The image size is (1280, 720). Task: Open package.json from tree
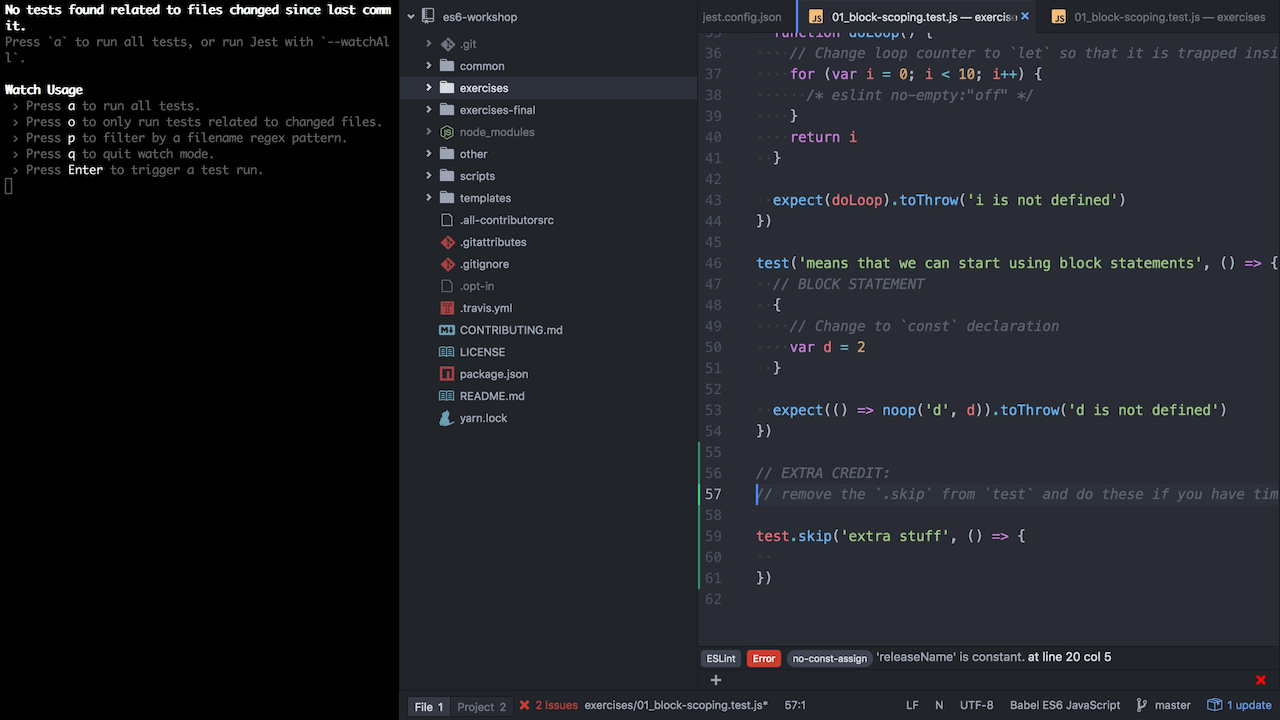pyautogui.click(x=494, y=374)
